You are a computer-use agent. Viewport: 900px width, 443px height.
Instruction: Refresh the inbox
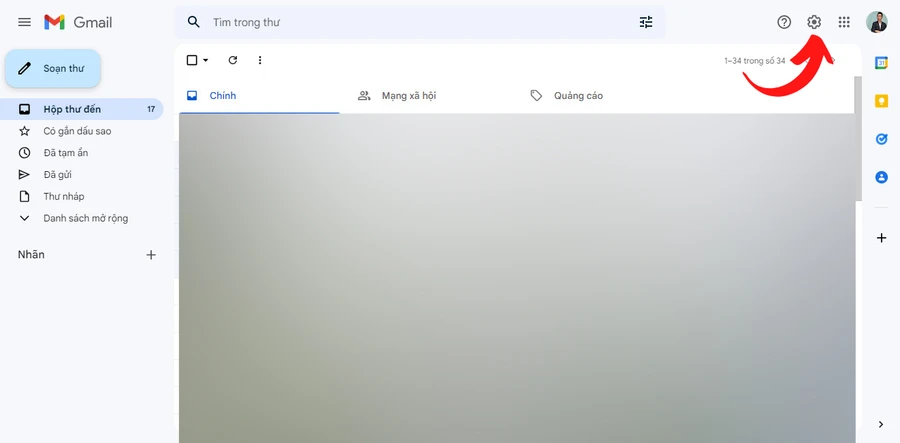tap(232, 60)
